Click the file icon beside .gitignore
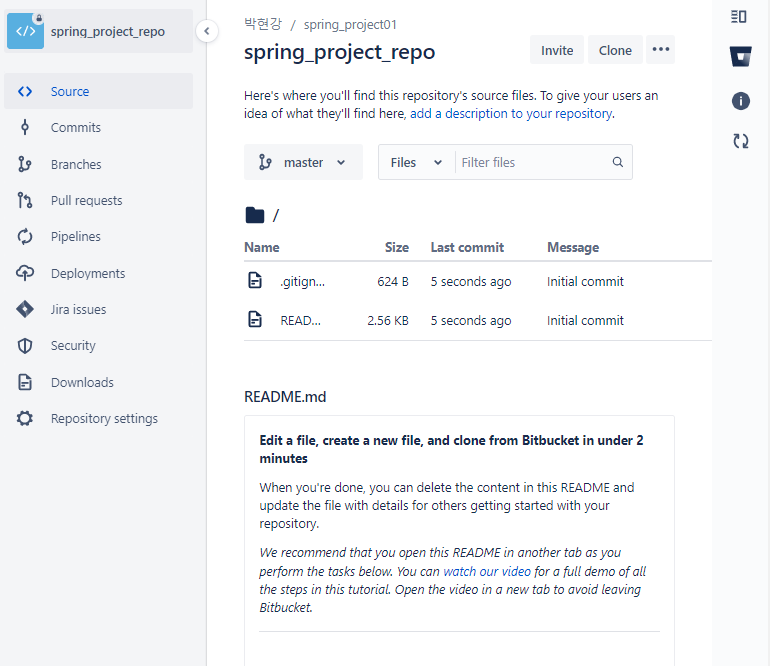This screenshot has width=770, height=666. (x=255, y=280)
